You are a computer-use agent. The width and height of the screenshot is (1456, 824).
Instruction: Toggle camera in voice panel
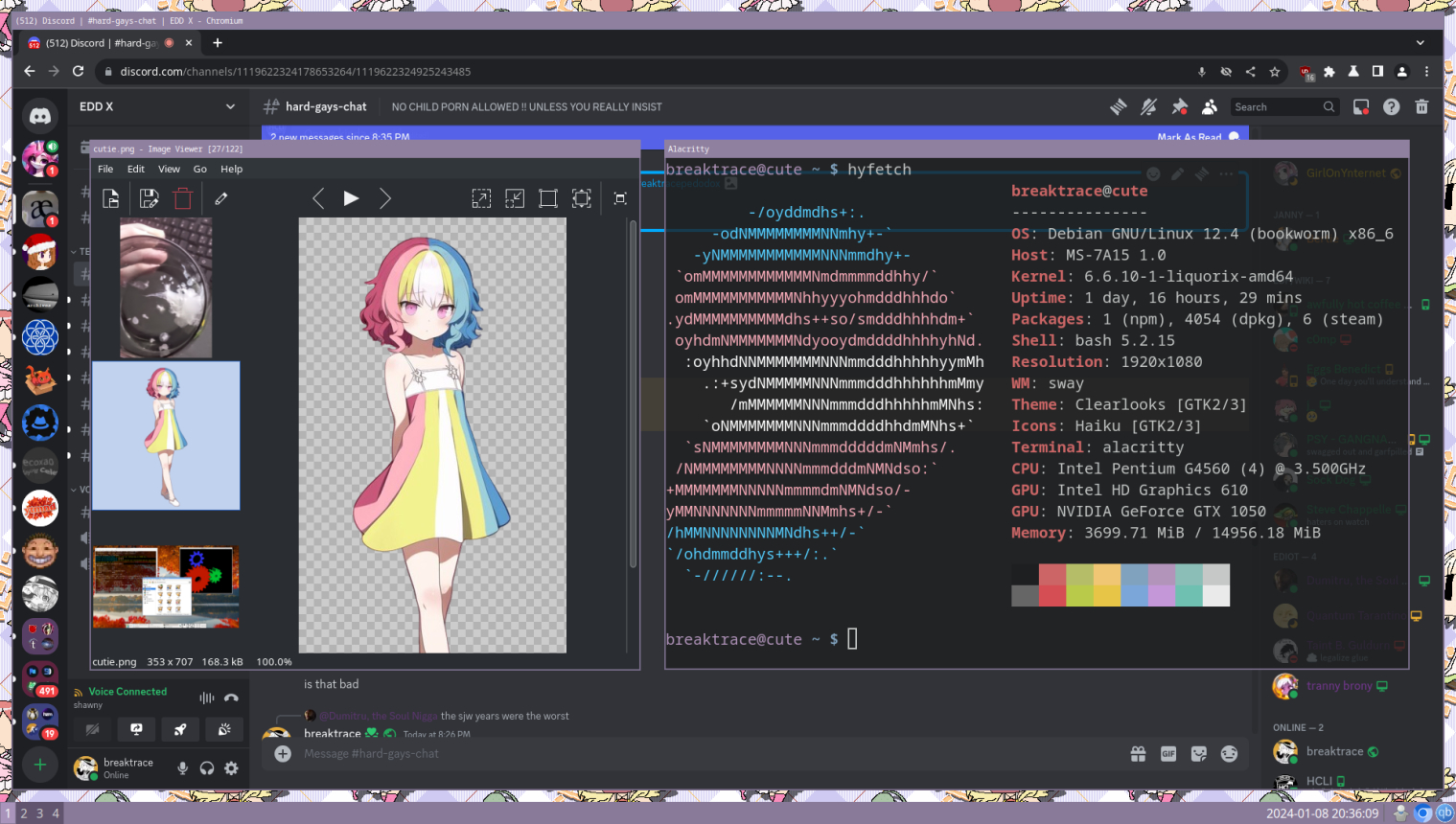pyautogui.click(x=93, y=729)
